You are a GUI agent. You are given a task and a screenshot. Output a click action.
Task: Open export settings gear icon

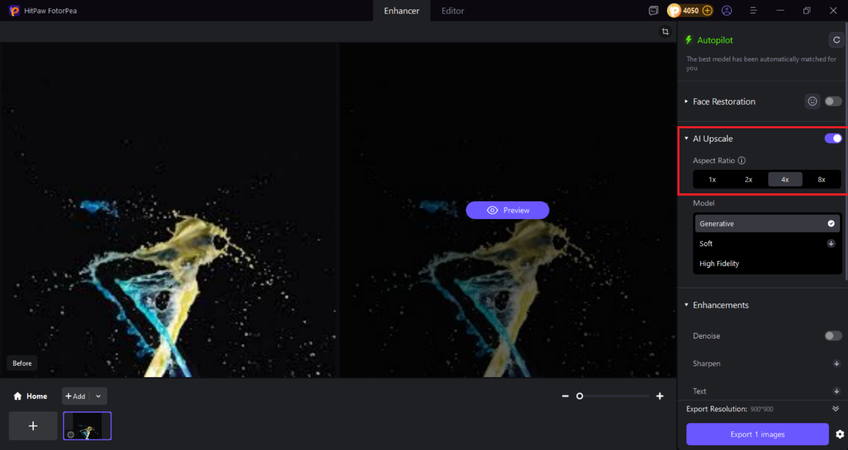pos(839,434)
